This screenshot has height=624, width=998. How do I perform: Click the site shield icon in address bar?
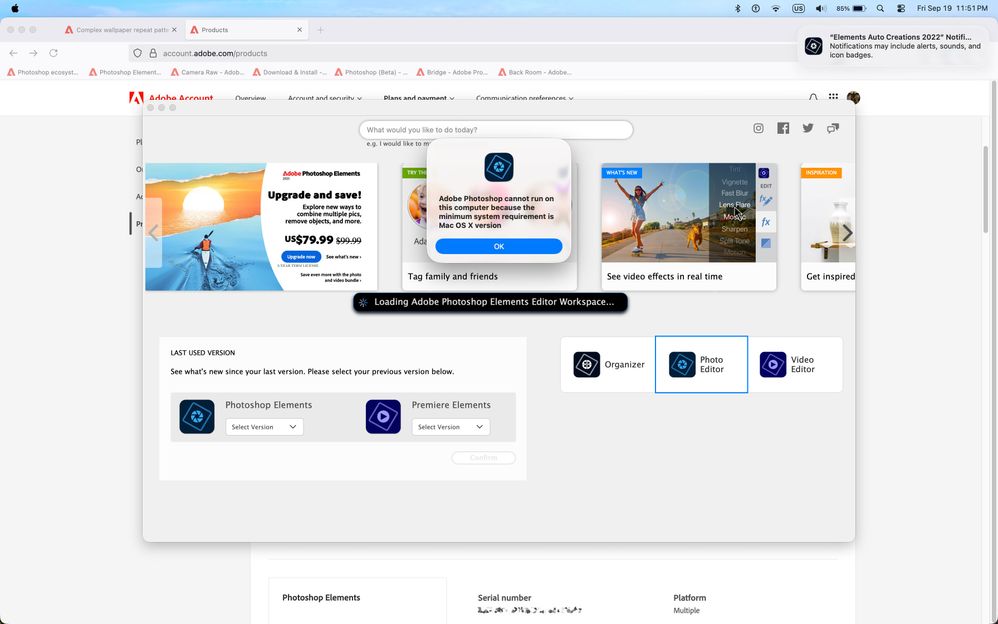[137, 53]
